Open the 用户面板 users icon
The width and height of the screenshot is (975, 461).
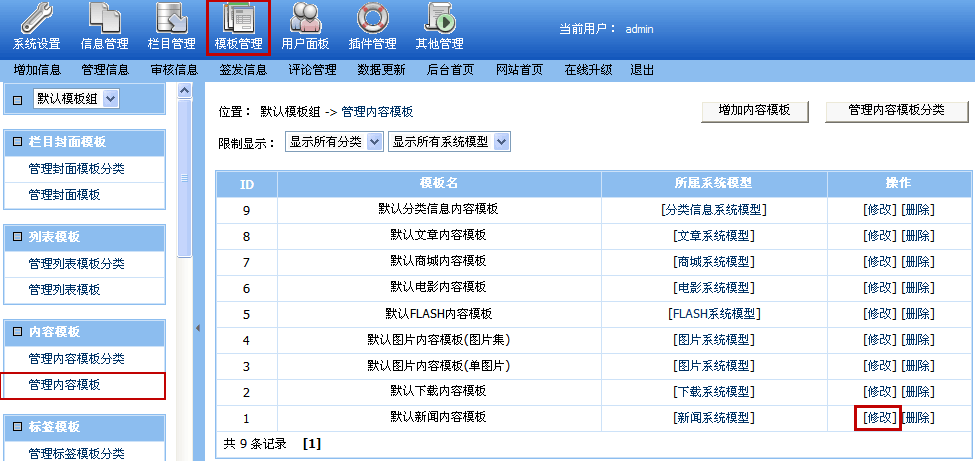click(305, 19)
